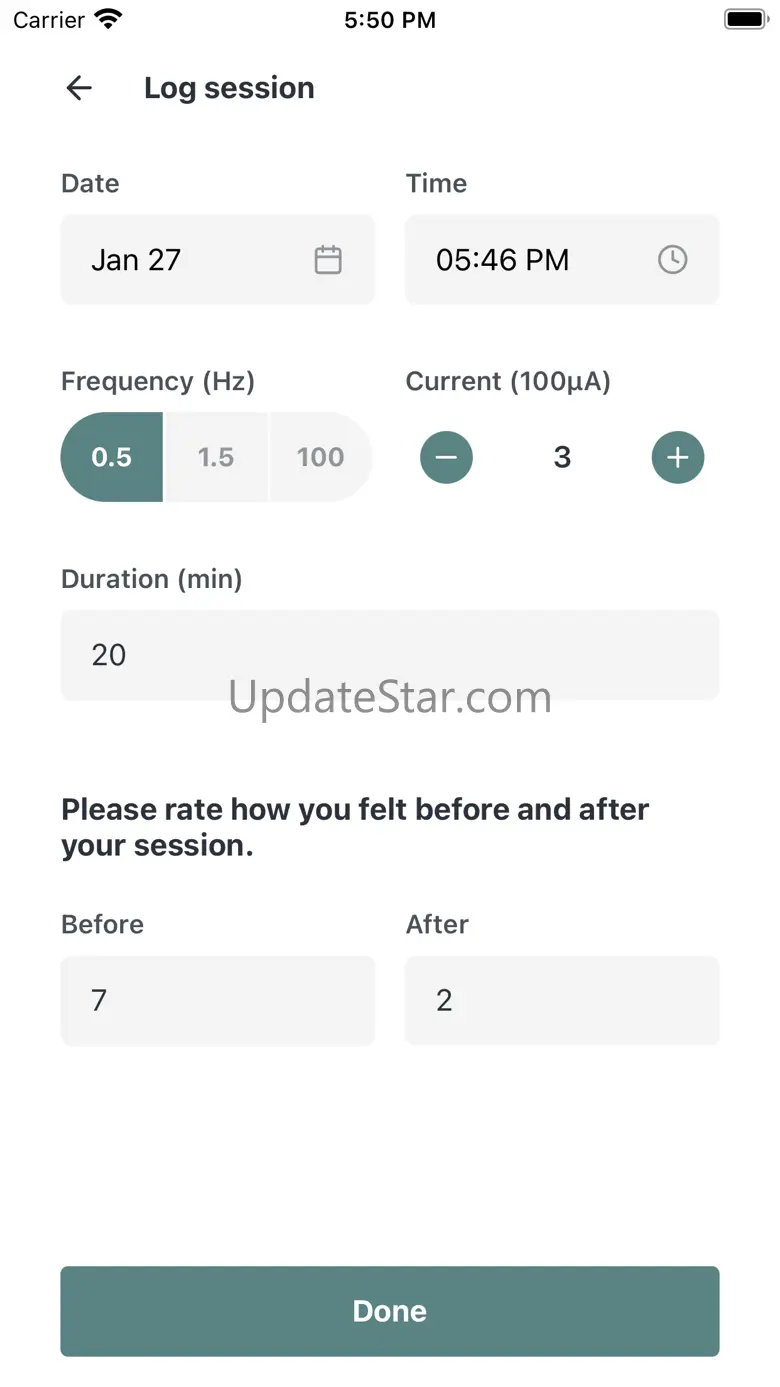Select the 1.5 Hz frequency option
This screenshot has width=780, height=1387.
[216, 457]
